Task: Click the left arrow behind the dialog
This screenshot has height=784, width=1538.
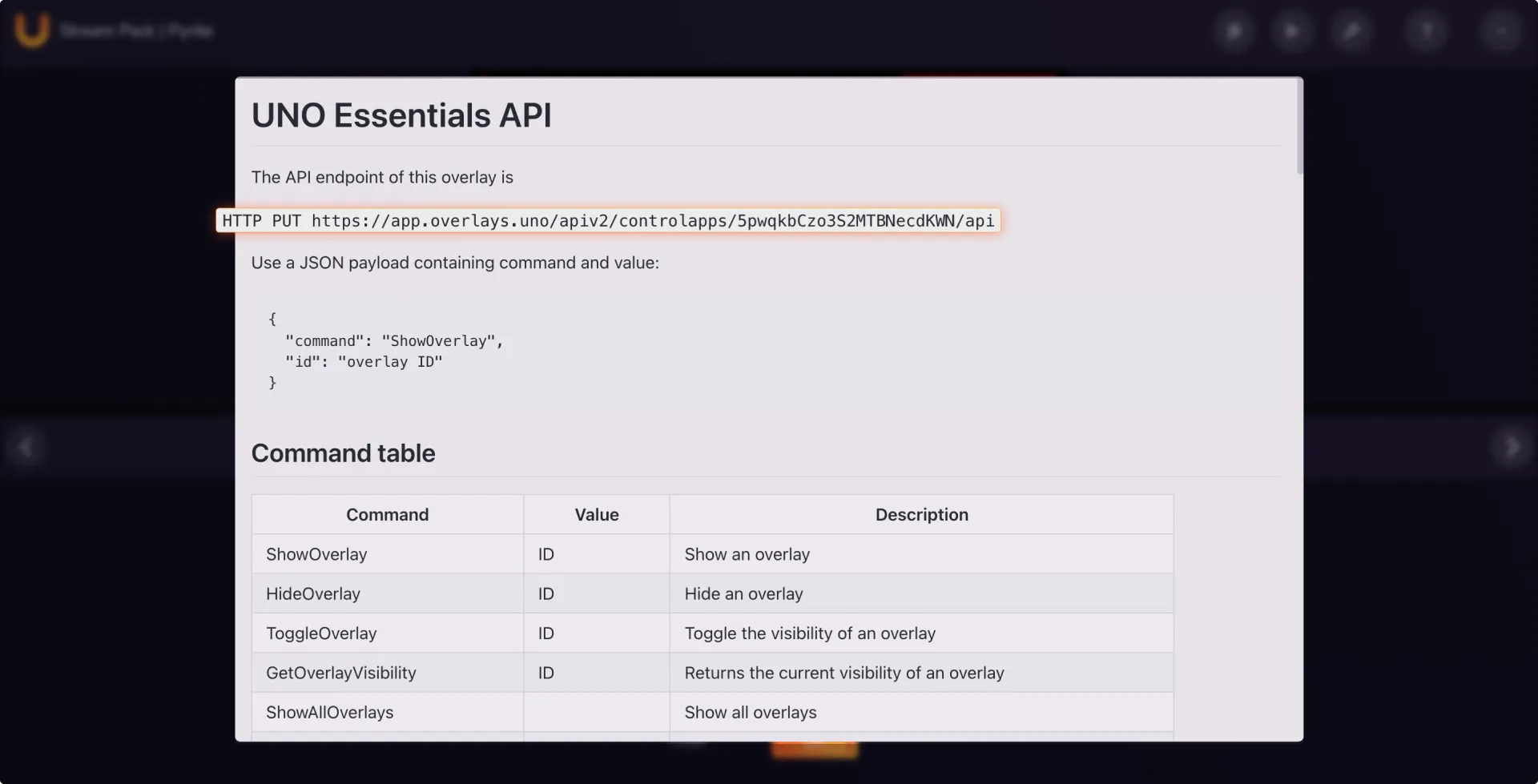Action: pos(26,447)
